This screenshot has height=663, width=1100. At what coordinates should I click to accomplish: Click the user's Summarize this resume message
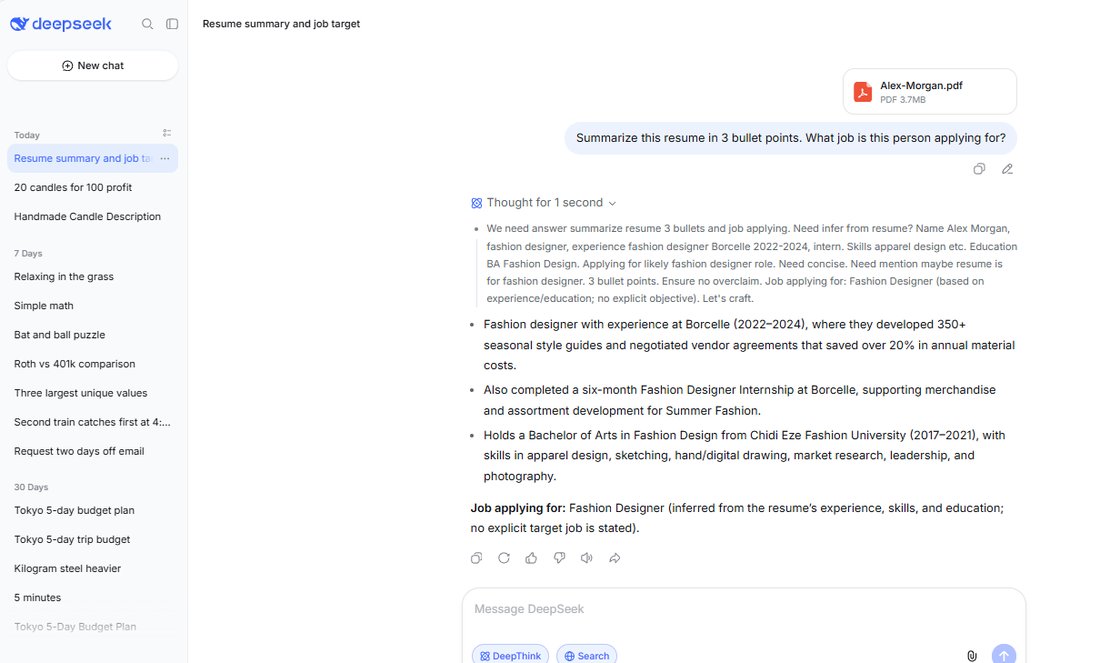(x=791, y=138)
